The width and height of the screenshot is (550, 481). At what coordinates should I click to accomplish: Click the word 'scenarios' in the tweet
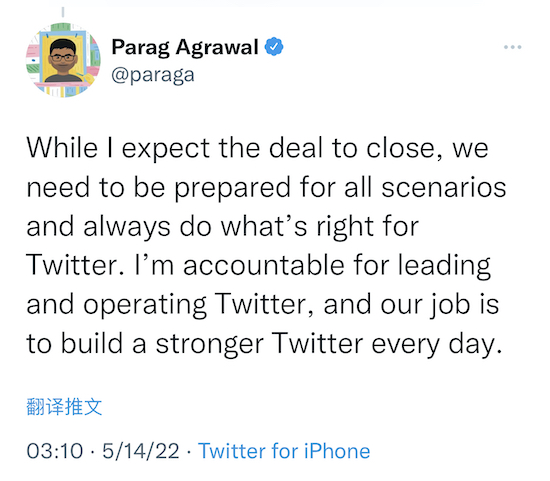click(444, 187)
